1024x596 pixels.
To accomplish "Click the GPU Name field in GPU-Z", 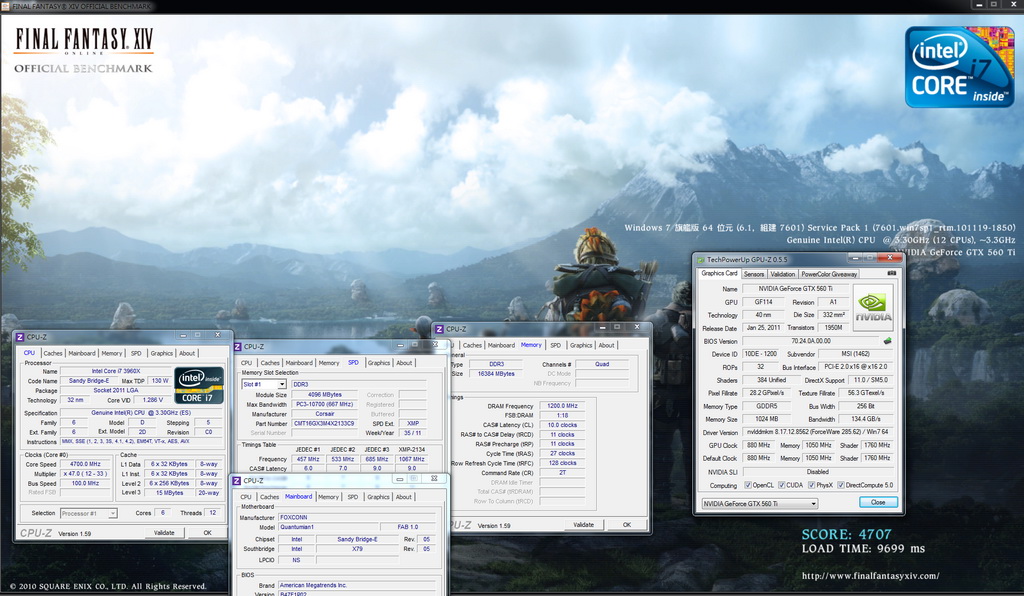I will point(795,289).
